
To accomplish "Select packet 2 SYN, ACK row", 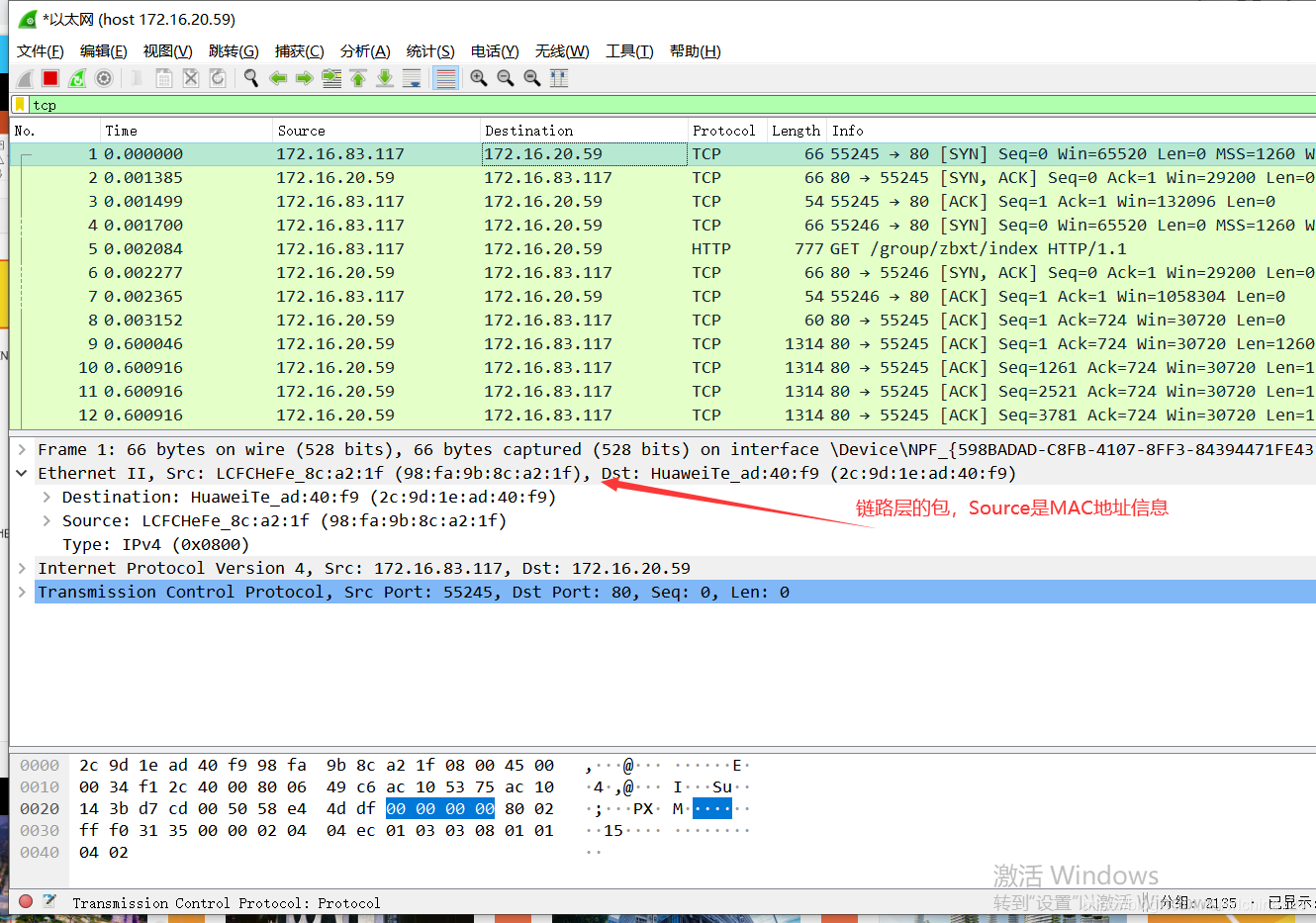I will [663, 177].
